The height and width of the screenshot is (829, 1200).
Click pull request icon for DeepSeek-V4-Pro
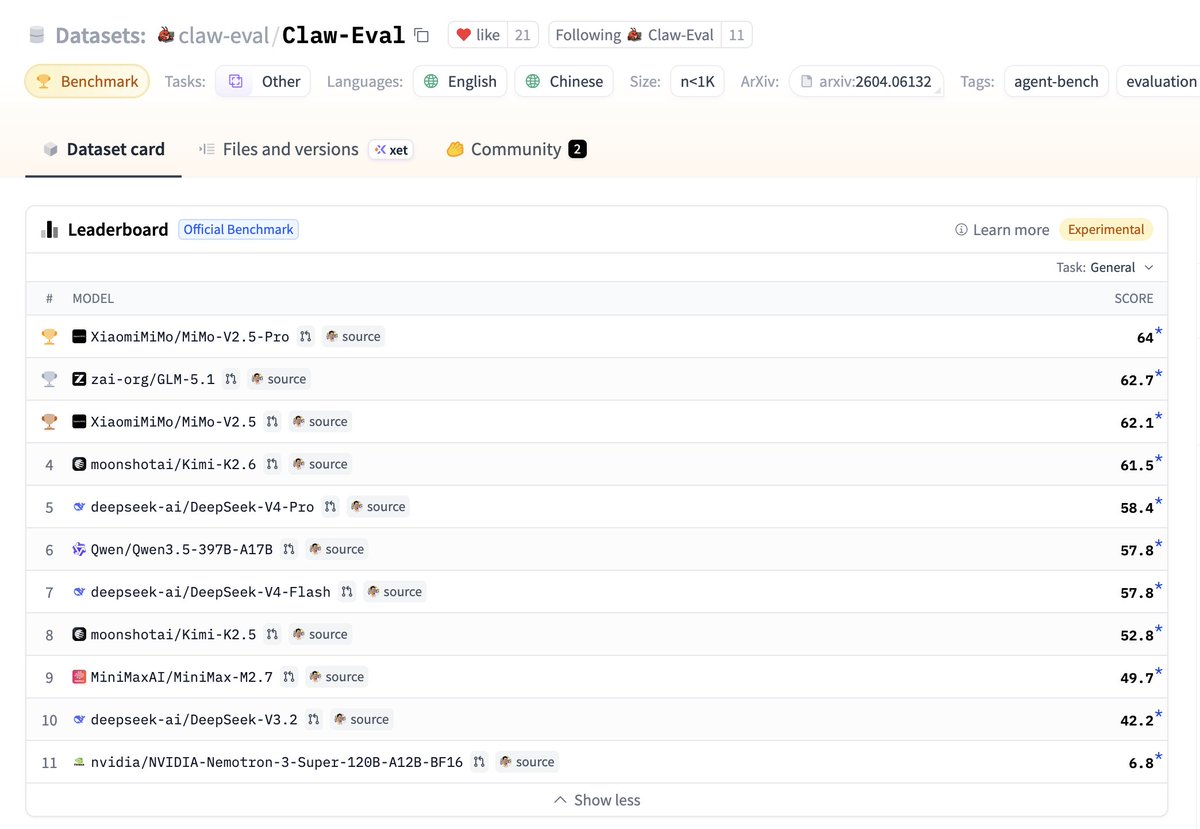pyautogui.click(x=331, y=507)
